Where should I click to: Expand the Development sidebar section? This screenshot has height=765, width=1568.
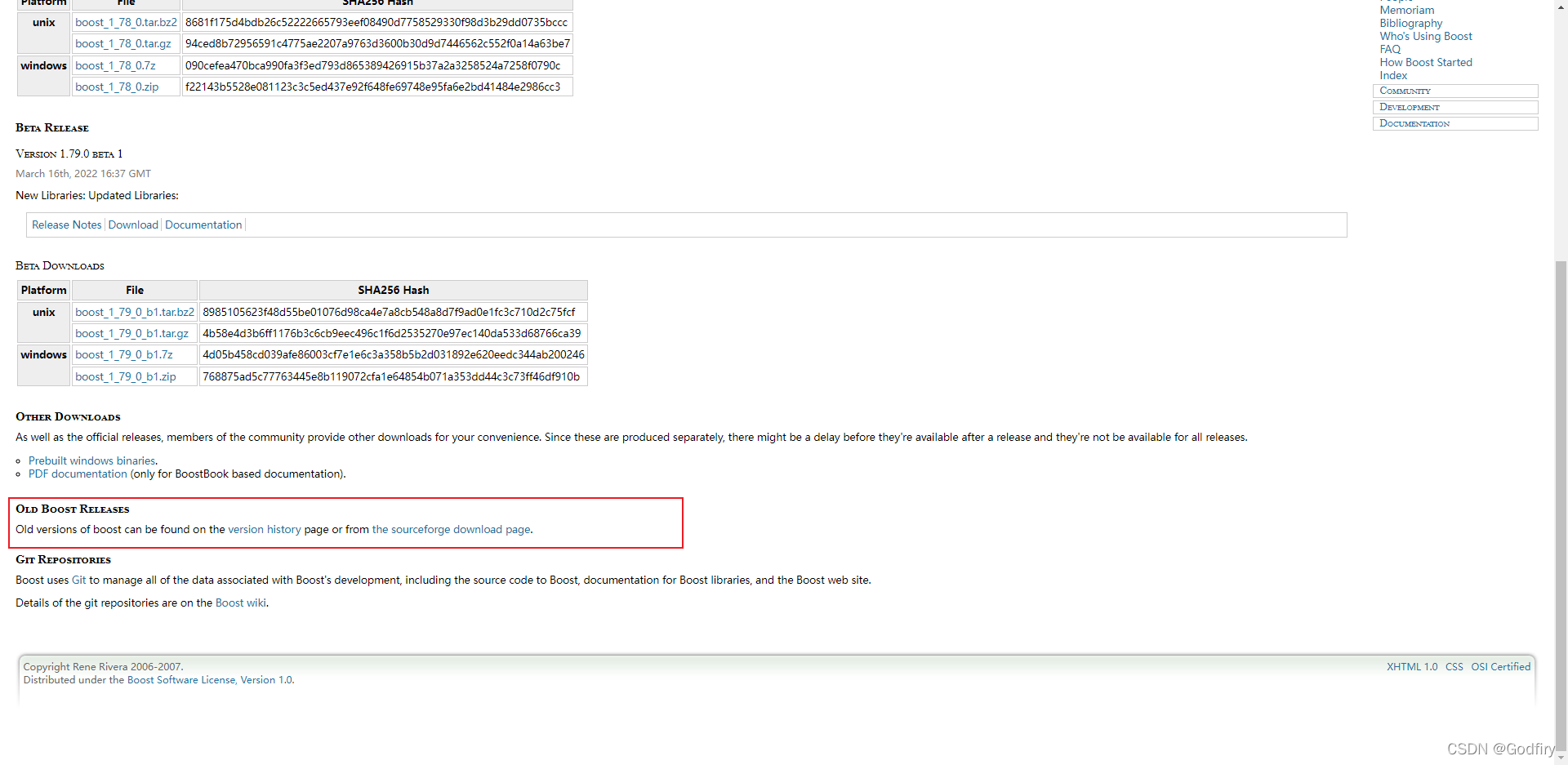pyautogui.click(x=1455, y=107)
